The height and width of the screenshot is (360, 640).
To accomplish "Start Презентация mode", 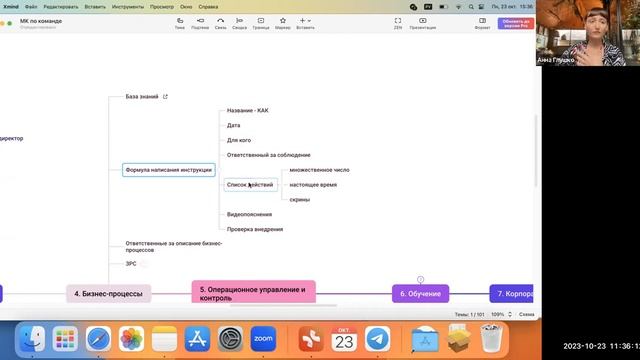I will 423,23.
